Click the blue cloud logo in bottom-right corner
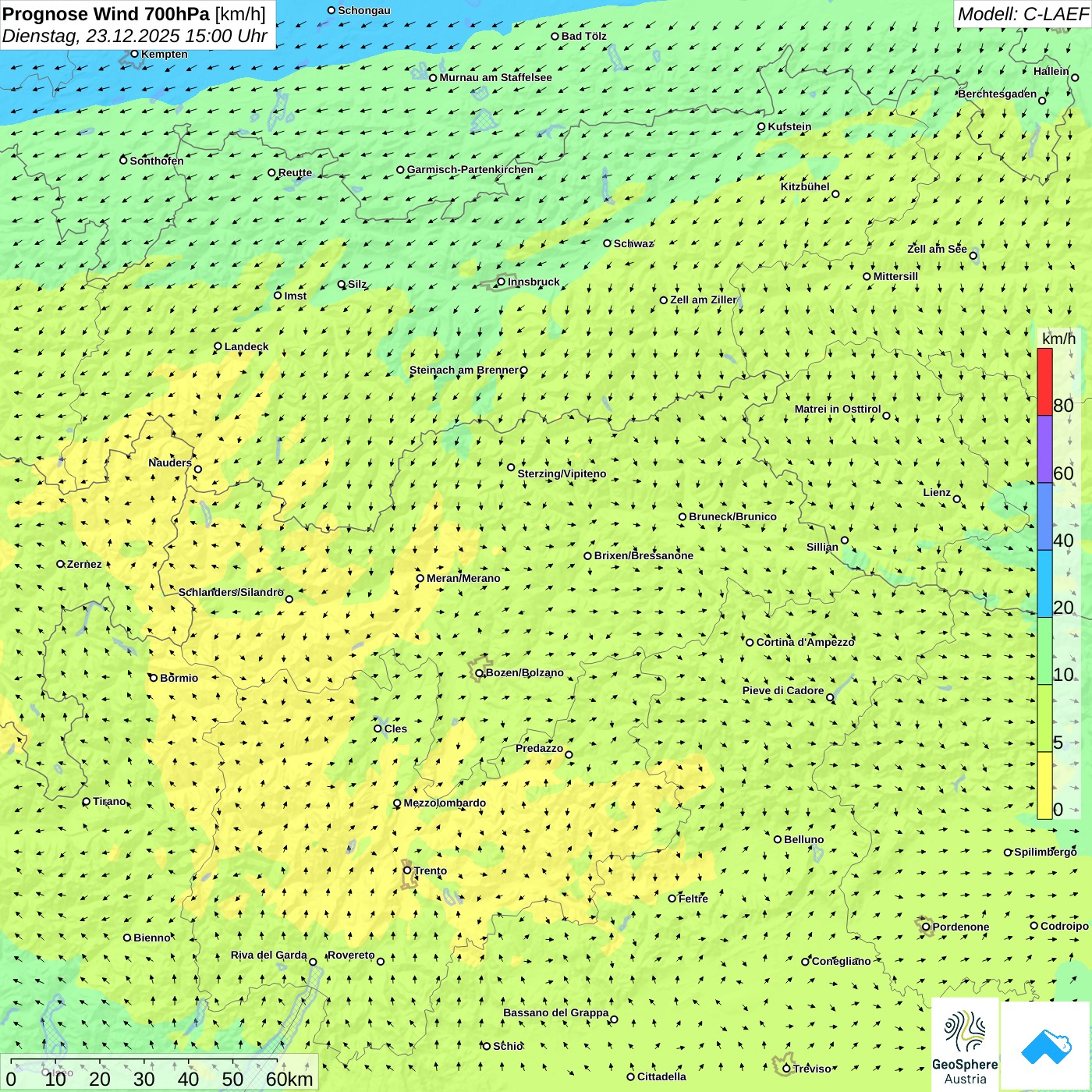The image size is (1092, 1092). (1046, 1045)
